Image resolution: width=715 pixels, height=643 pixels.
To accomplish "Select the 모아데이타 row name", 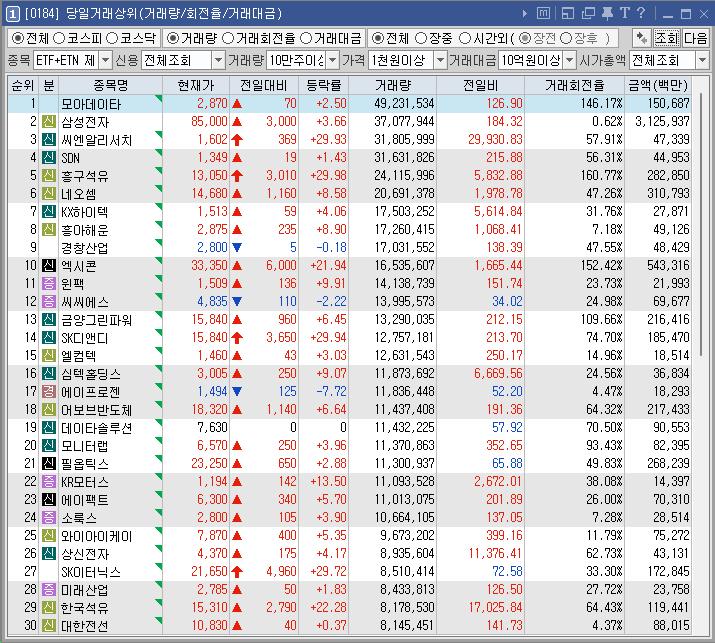I will point(91,104).
